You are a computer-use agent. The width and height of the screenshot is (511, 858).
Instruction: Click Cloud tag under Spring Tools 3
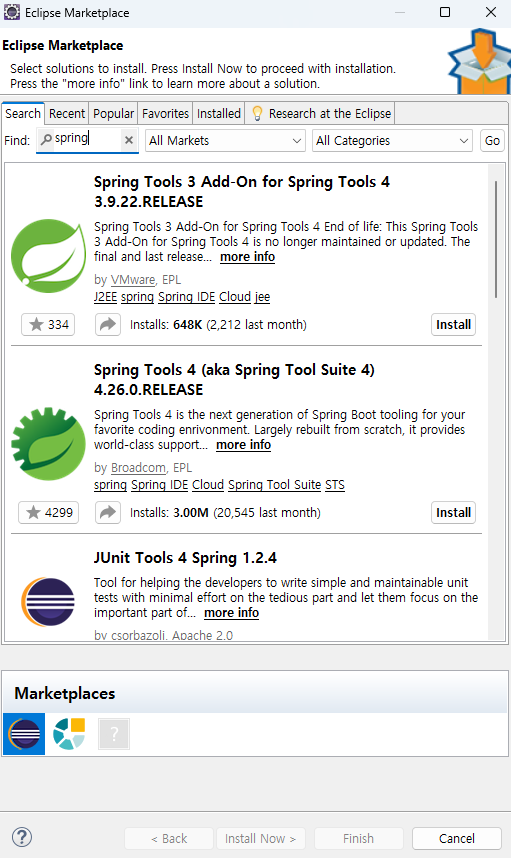[235, 297]
